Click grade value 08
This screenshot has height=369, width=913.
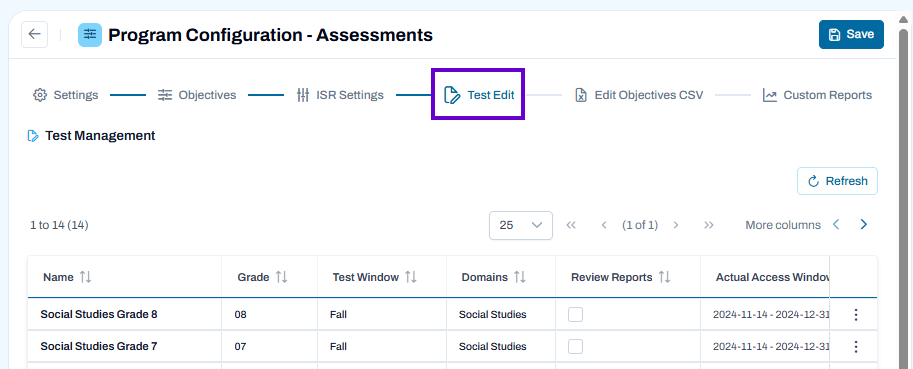[240, 315]
